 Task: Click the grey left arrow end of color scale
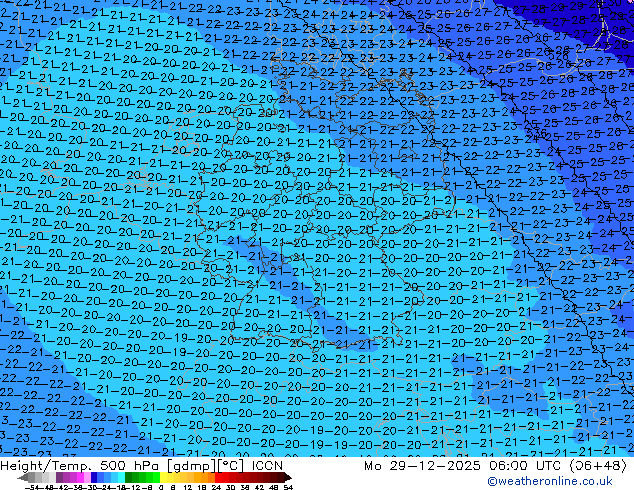[x=23, y=477]
